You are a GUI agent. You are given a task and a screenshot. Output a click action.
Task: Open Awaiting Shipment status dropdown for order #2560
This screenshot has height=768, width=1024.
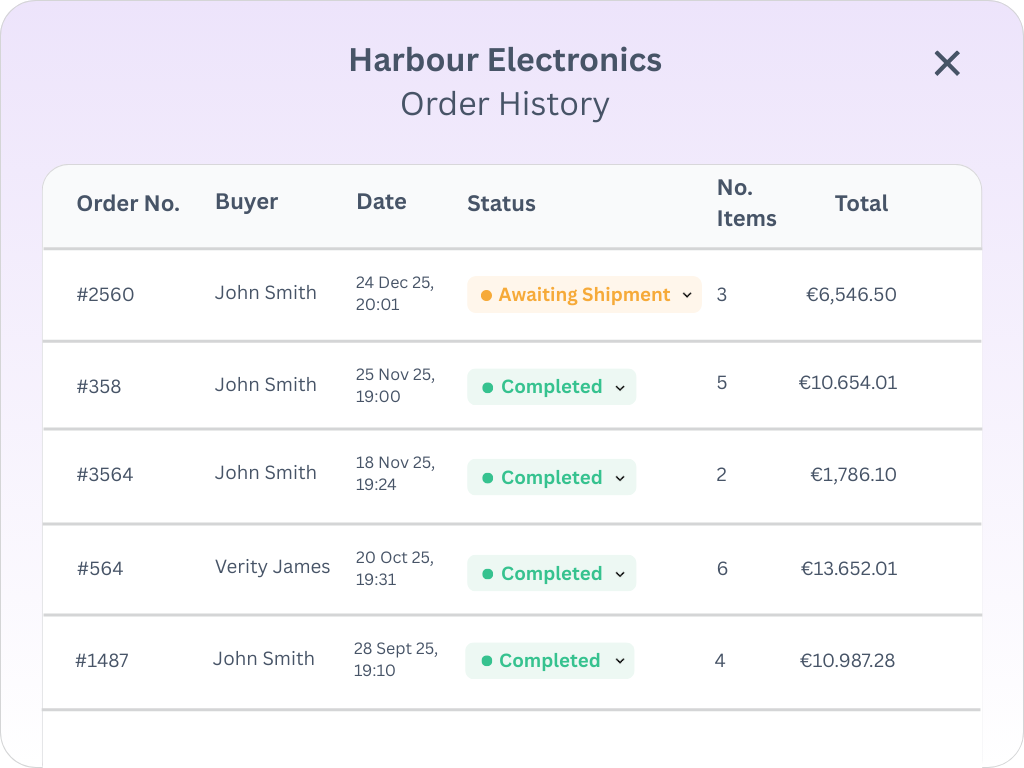tap(584, 295)
